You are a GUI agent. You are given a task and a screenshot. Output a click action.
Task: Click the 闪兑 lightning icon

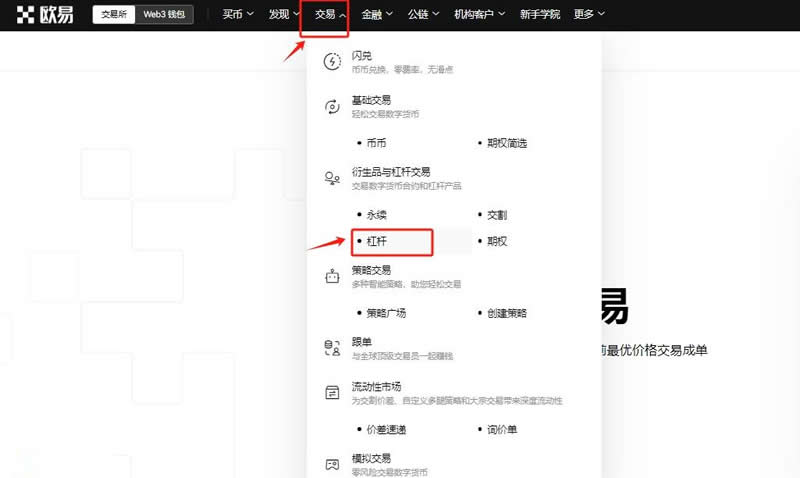(x=332, y=62)
